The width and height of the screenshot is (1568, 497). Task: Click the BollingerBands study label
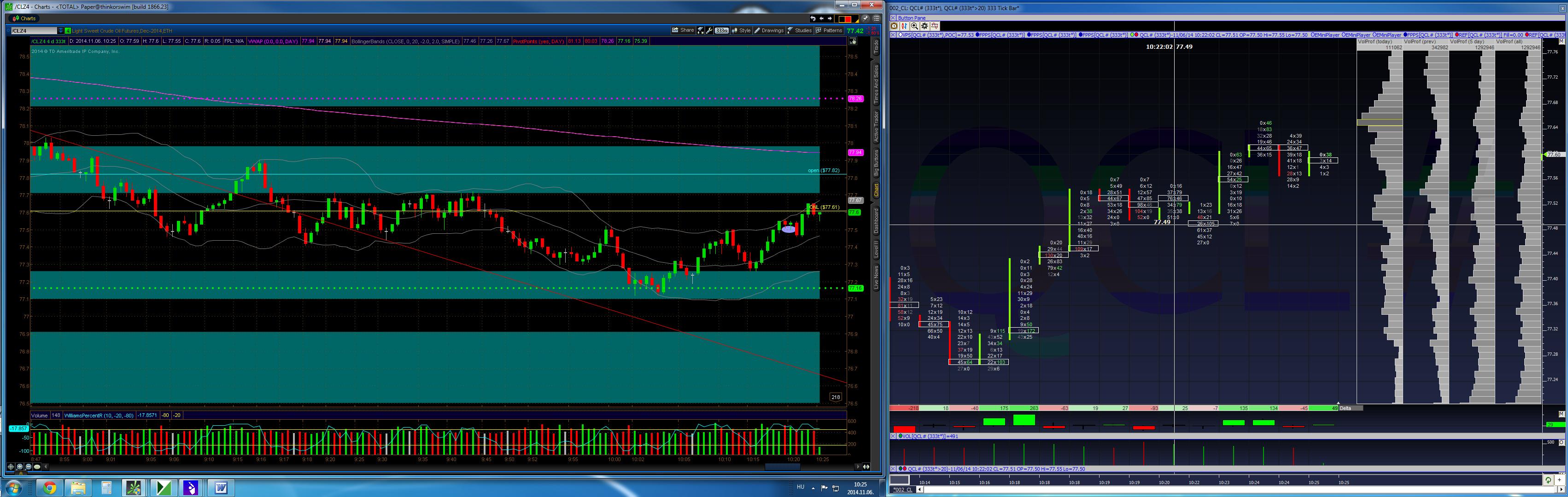pos(405,41)
